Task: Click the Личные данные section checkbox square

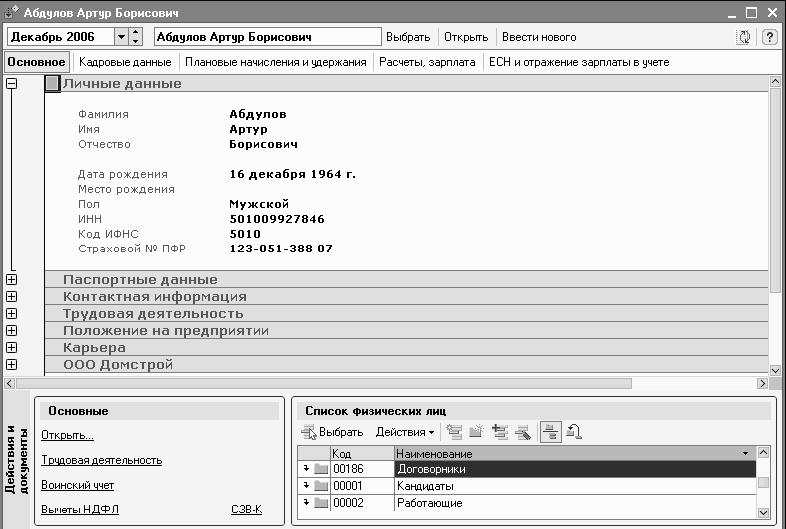Action: coord(52,83)
